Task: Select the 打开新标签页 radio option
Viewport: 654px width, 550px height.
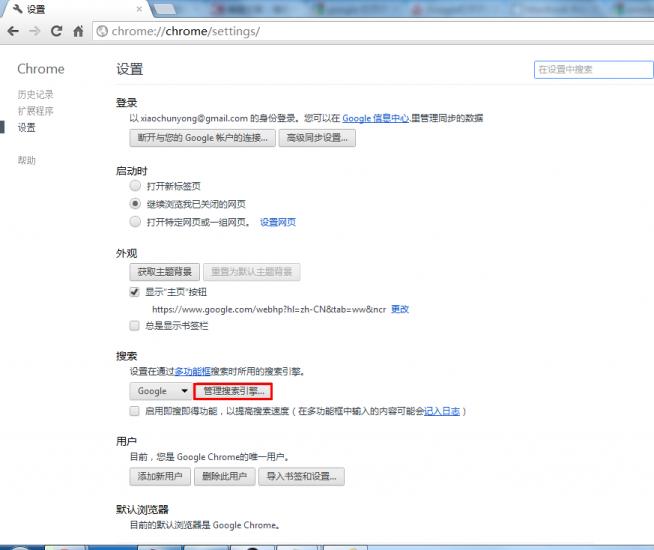Action: (x=135, y=186)
